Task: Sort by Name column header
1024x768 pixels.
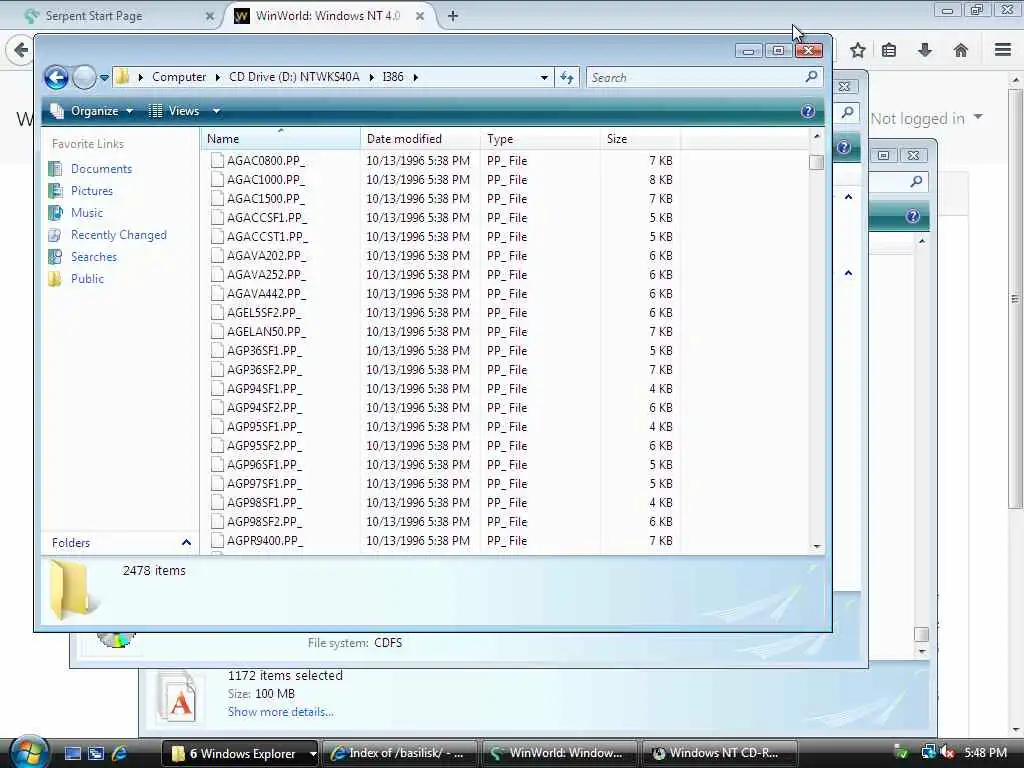Action: 281,138
